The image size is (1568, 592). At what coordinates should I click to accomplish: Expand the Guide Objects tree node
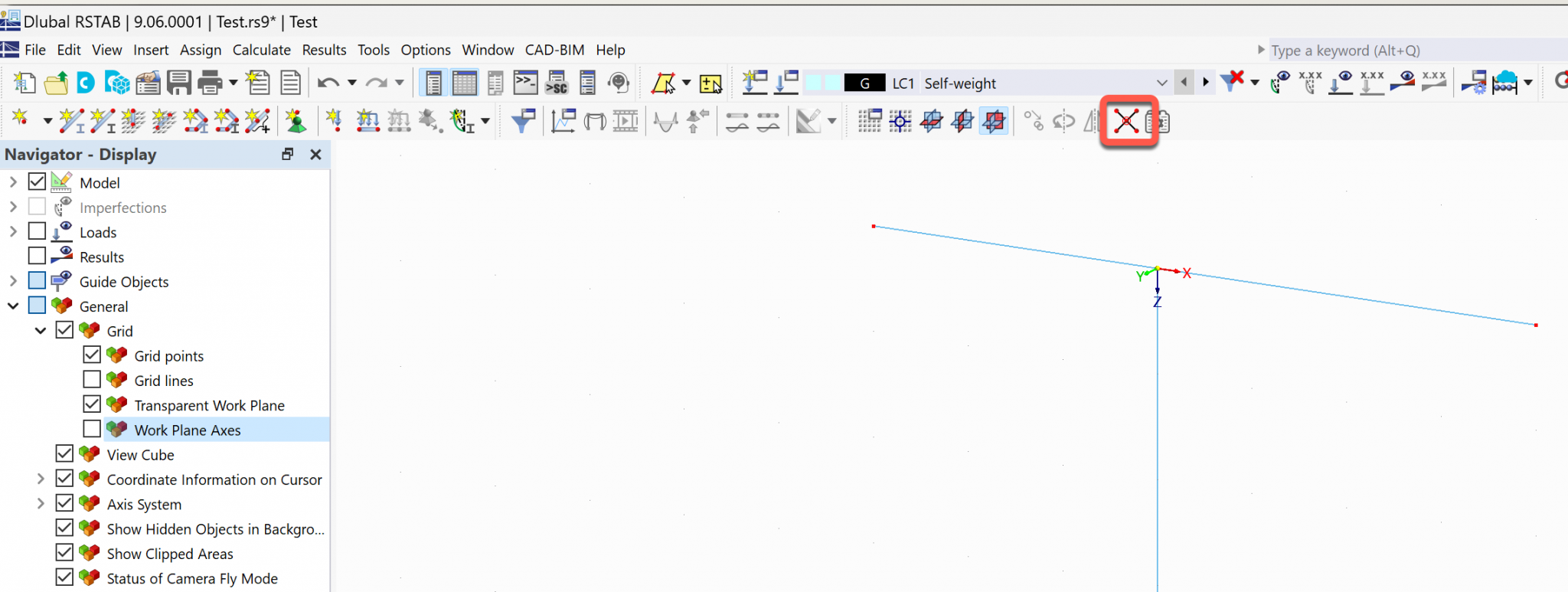point(13,281)
